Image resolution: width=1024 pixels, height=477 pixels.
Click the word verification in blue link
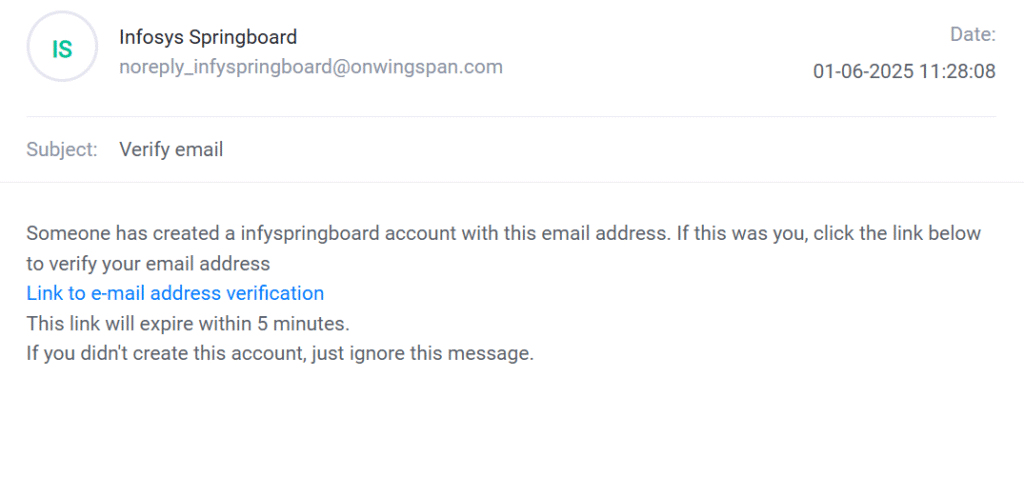pos(274,293)
